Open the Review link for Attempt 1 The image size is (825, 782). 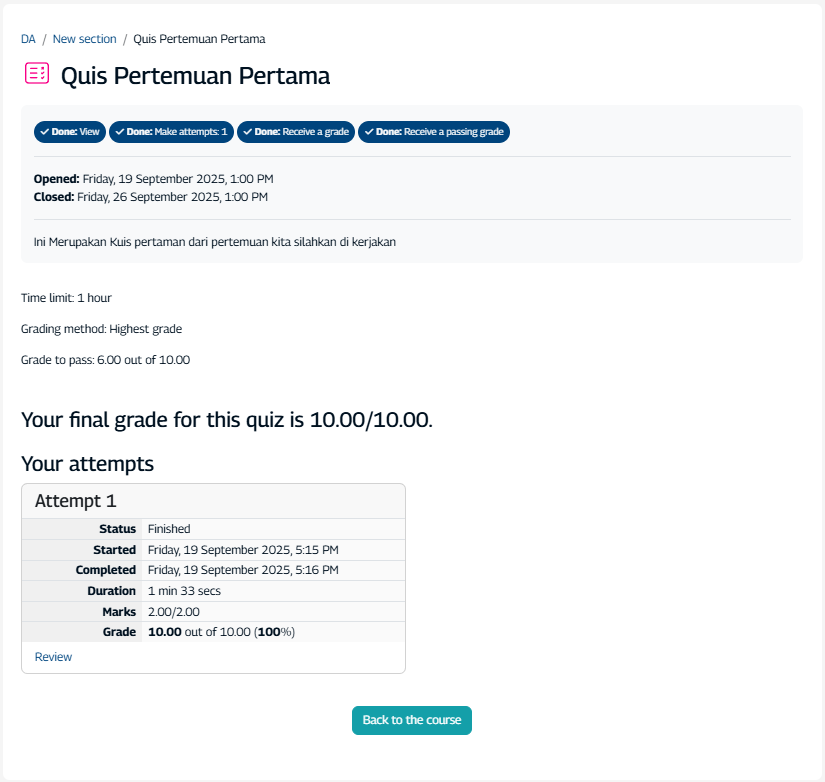click(x=53, y=657)
